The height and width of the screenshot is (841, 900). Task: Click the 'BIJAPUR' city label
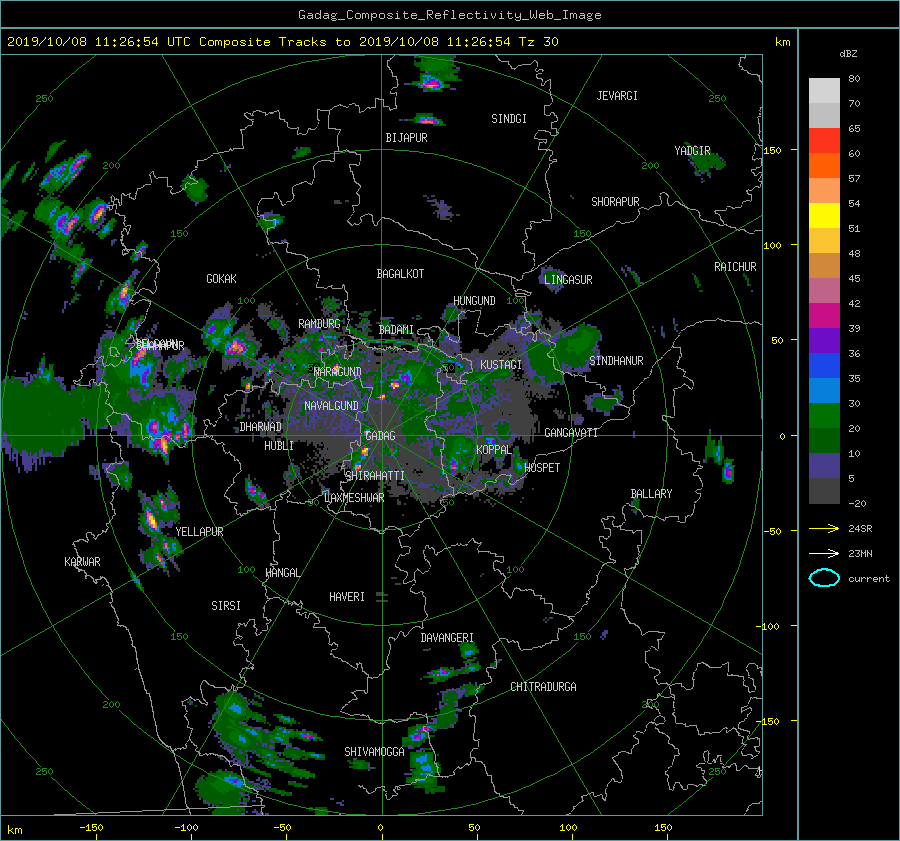click(406, 138)
